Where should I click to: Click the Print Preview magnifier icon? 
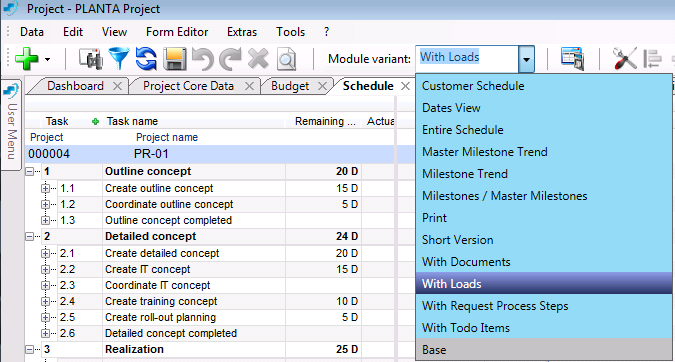pyautogui.click(x=286, y=59)
